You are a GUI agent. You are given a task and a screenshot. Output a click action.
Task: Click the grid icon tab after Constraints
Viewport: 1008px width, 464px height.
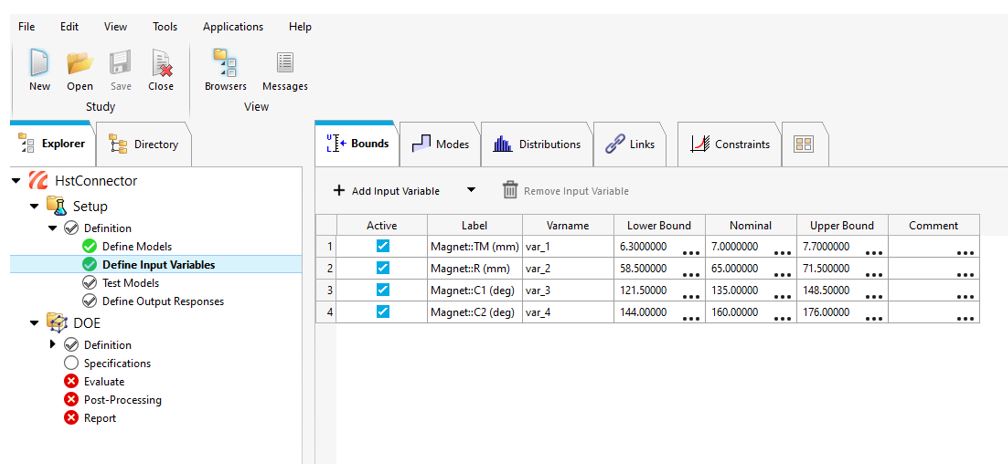click(x=803, y=144)
